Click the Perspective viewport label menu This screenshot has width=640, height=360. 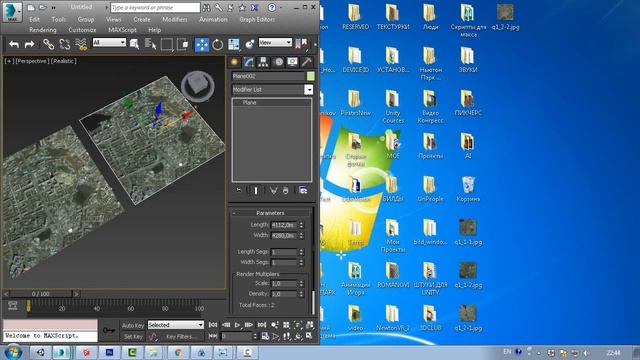32,61
